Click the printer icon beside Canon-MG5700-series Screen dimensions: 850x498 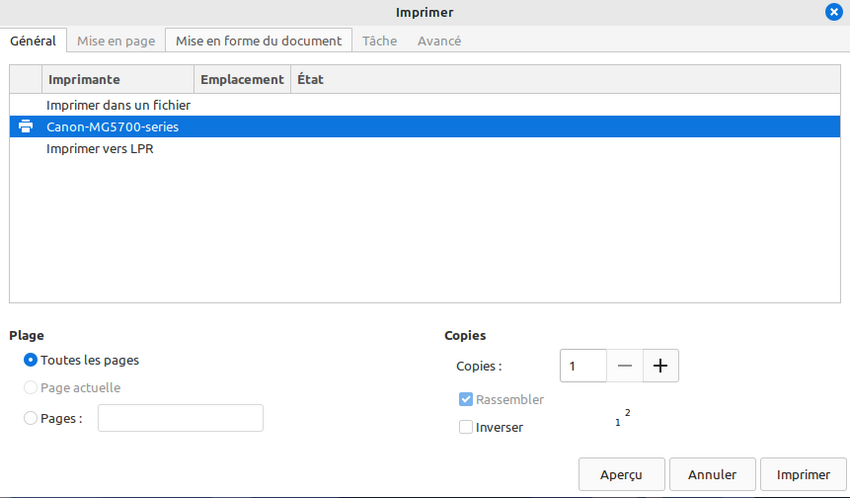point(26,127)
